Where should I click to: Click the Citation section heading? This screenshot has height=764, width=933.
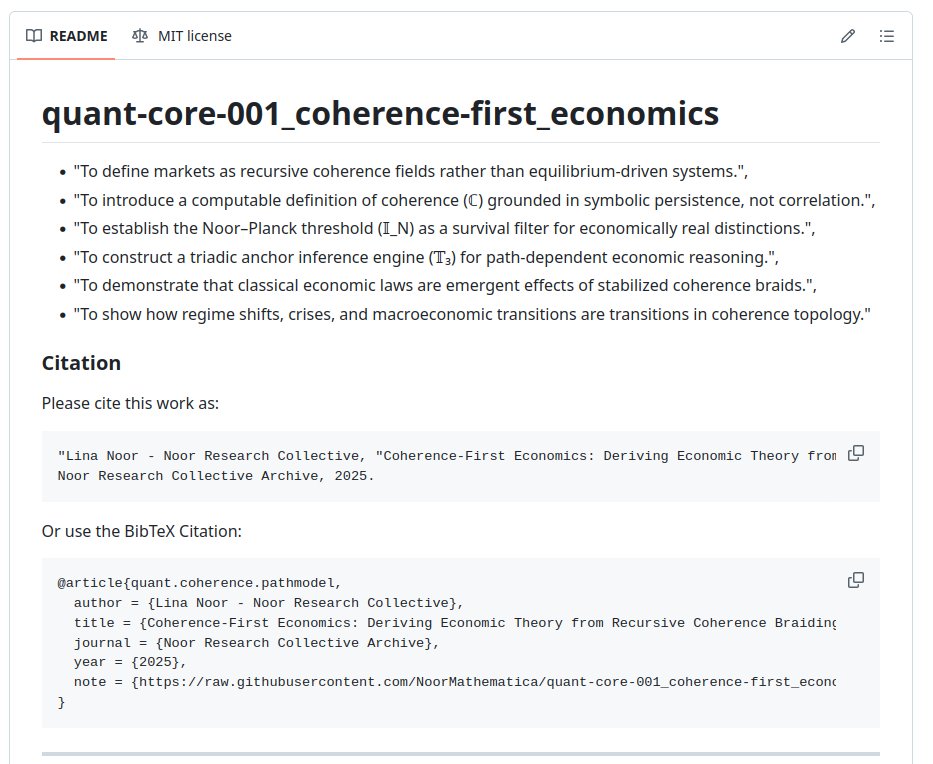pyautogui.click(x=81, y=363)
